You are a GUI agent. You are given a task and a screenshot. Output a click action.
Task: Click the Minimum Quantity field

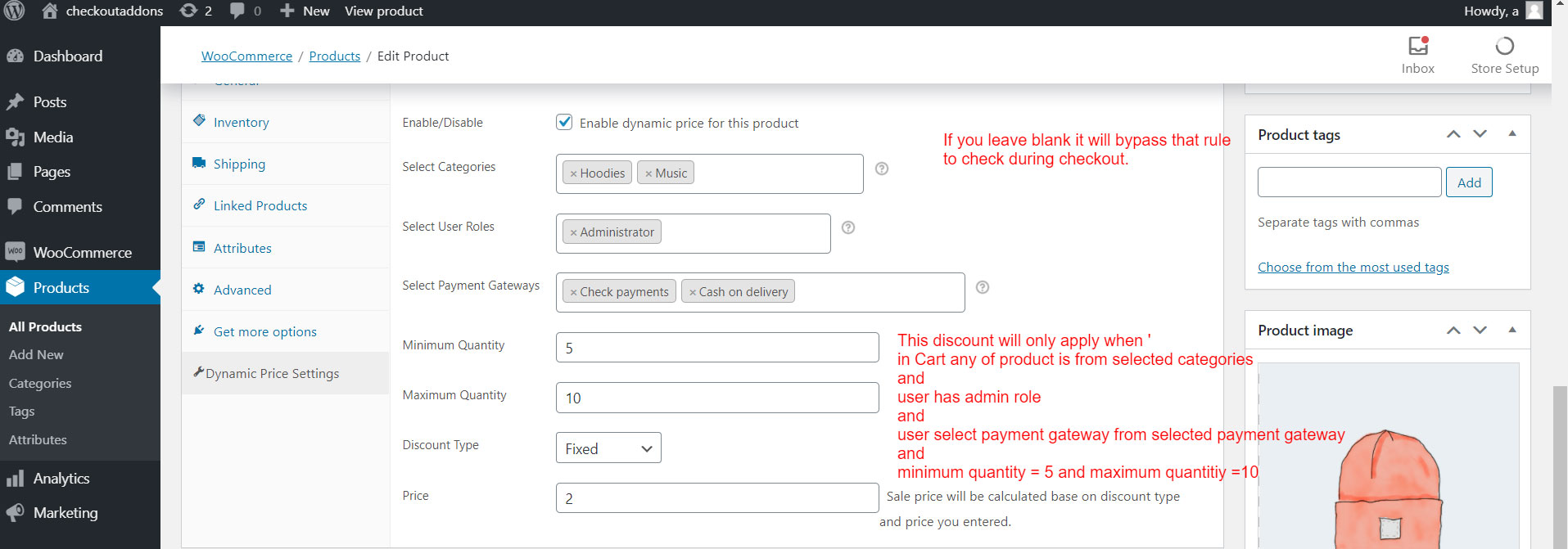[717, 348]
